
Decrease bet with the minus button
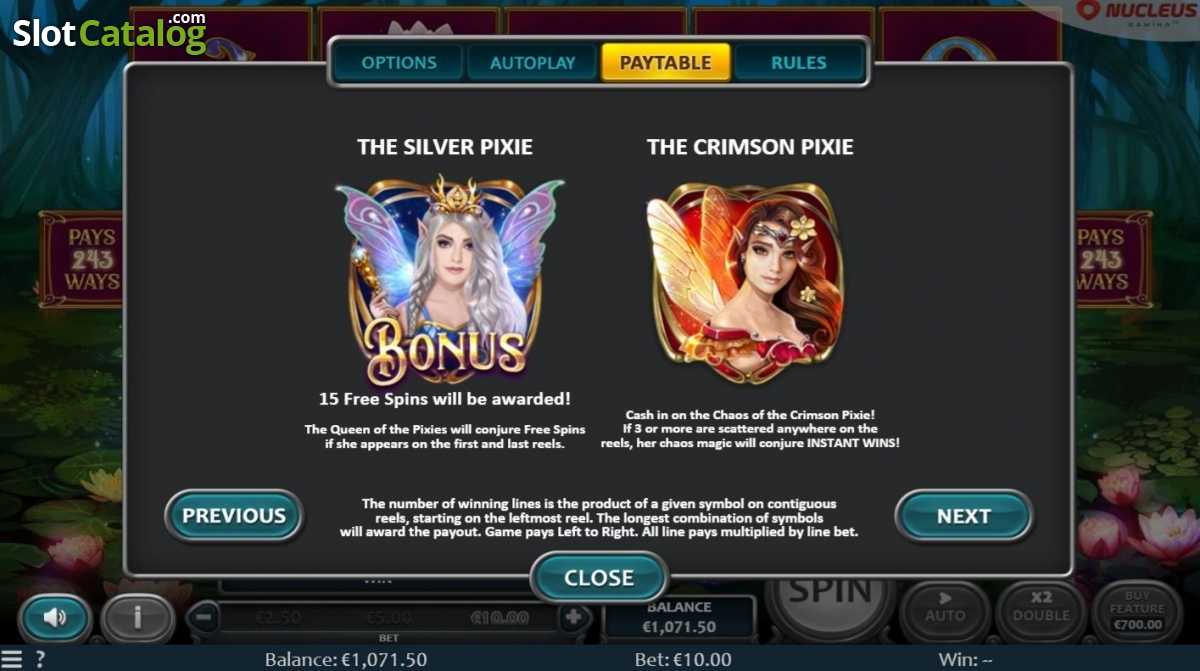click(203, 617)
